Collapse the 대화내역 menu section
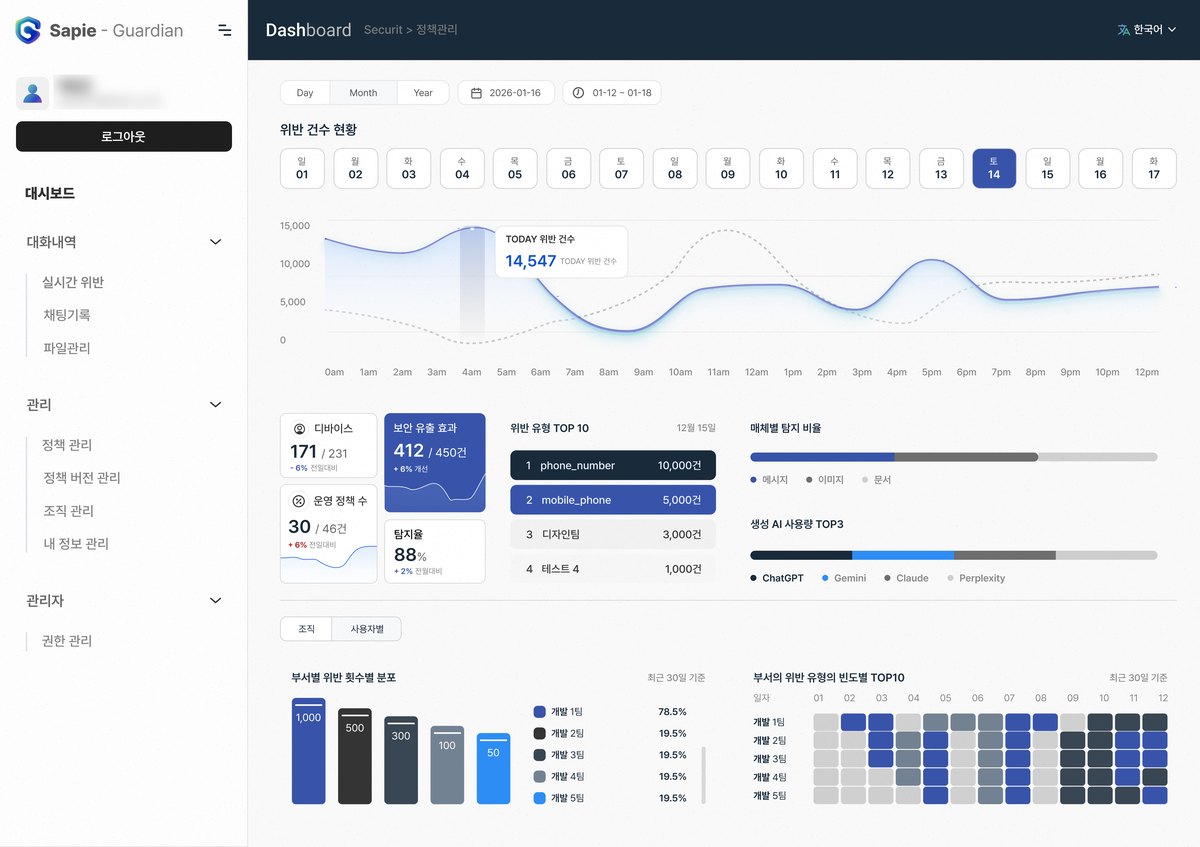Image resolution: width=1200 pixels, height=847 pixels. pos(215,242)
